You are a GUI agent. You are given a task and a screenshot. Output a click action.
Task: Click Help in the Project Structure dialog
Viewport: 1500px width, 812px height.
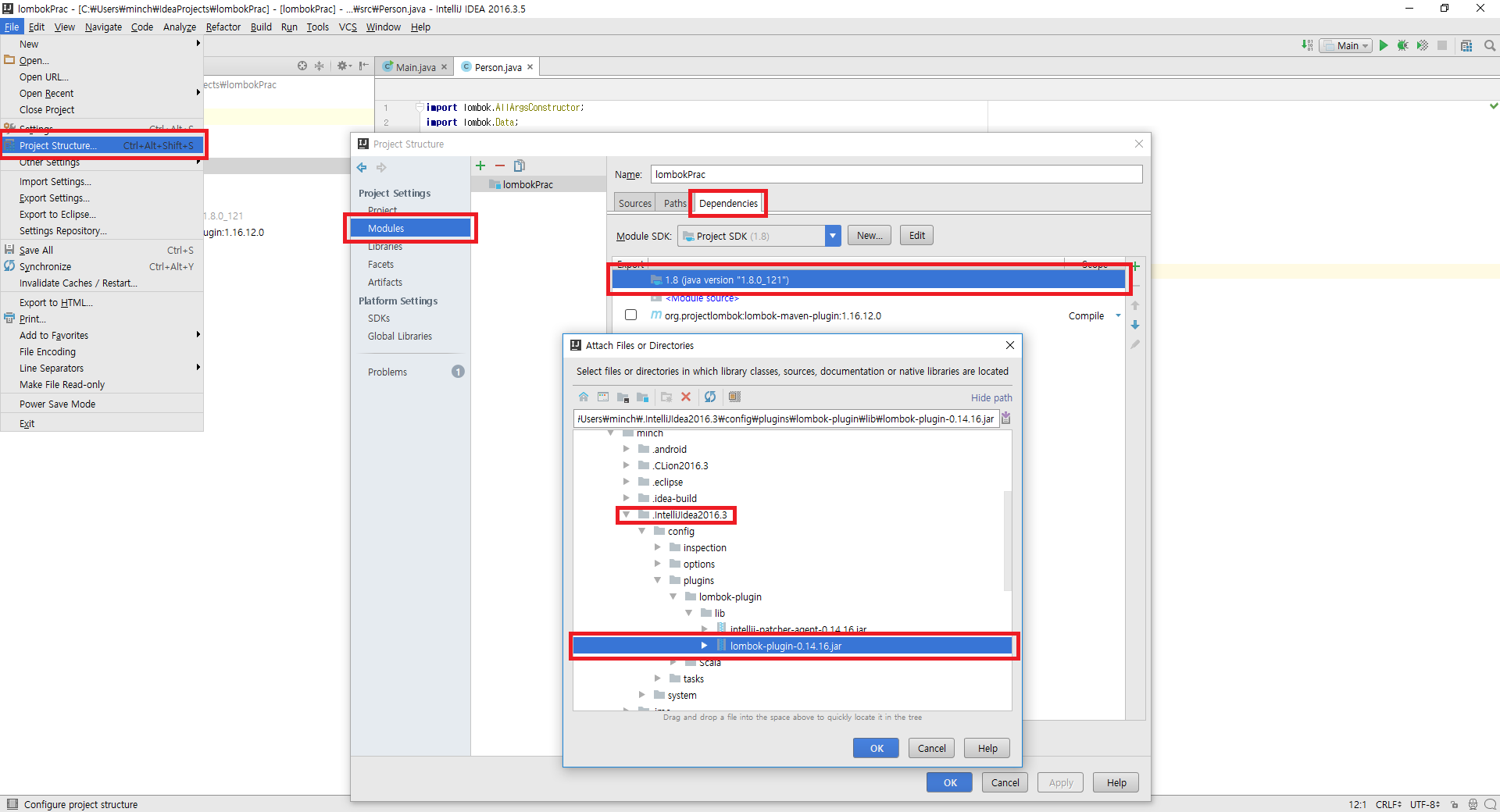click(x=1116, y=782)
